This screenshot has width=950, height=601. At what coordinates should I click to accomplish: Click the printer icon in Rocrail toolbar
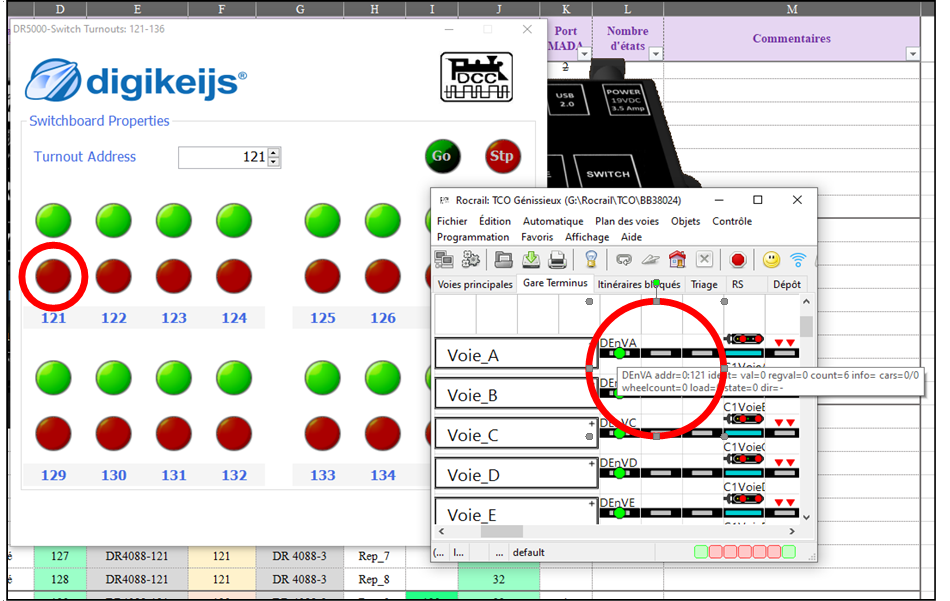click(x=557, y=260)
